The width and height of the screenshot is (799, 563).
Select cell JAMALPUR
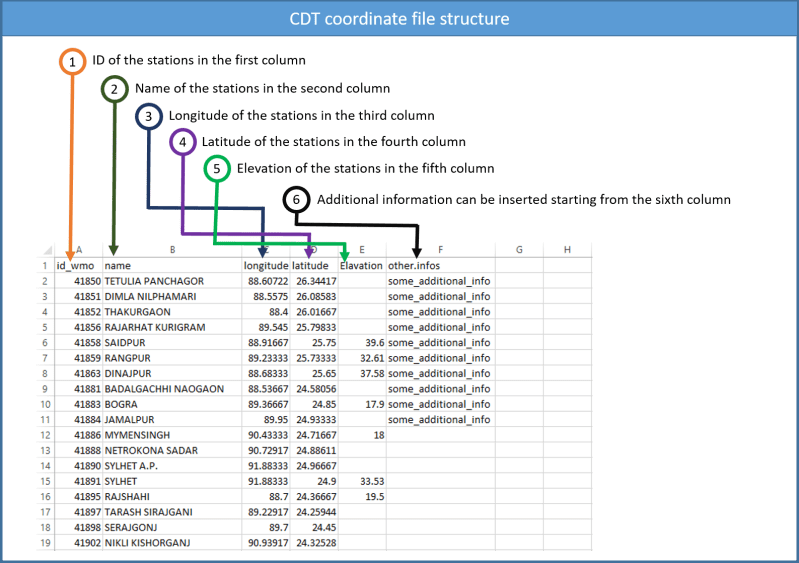[172, 420]
